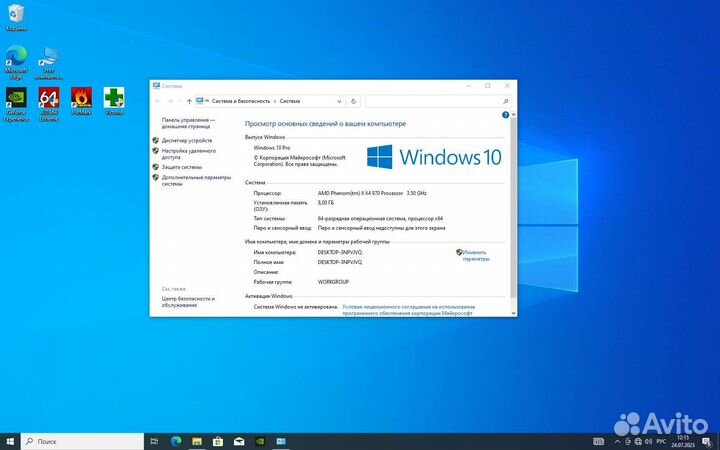
Task: Select the System window taskbar button
Action: pyautogui.click(x=281, y=441)
